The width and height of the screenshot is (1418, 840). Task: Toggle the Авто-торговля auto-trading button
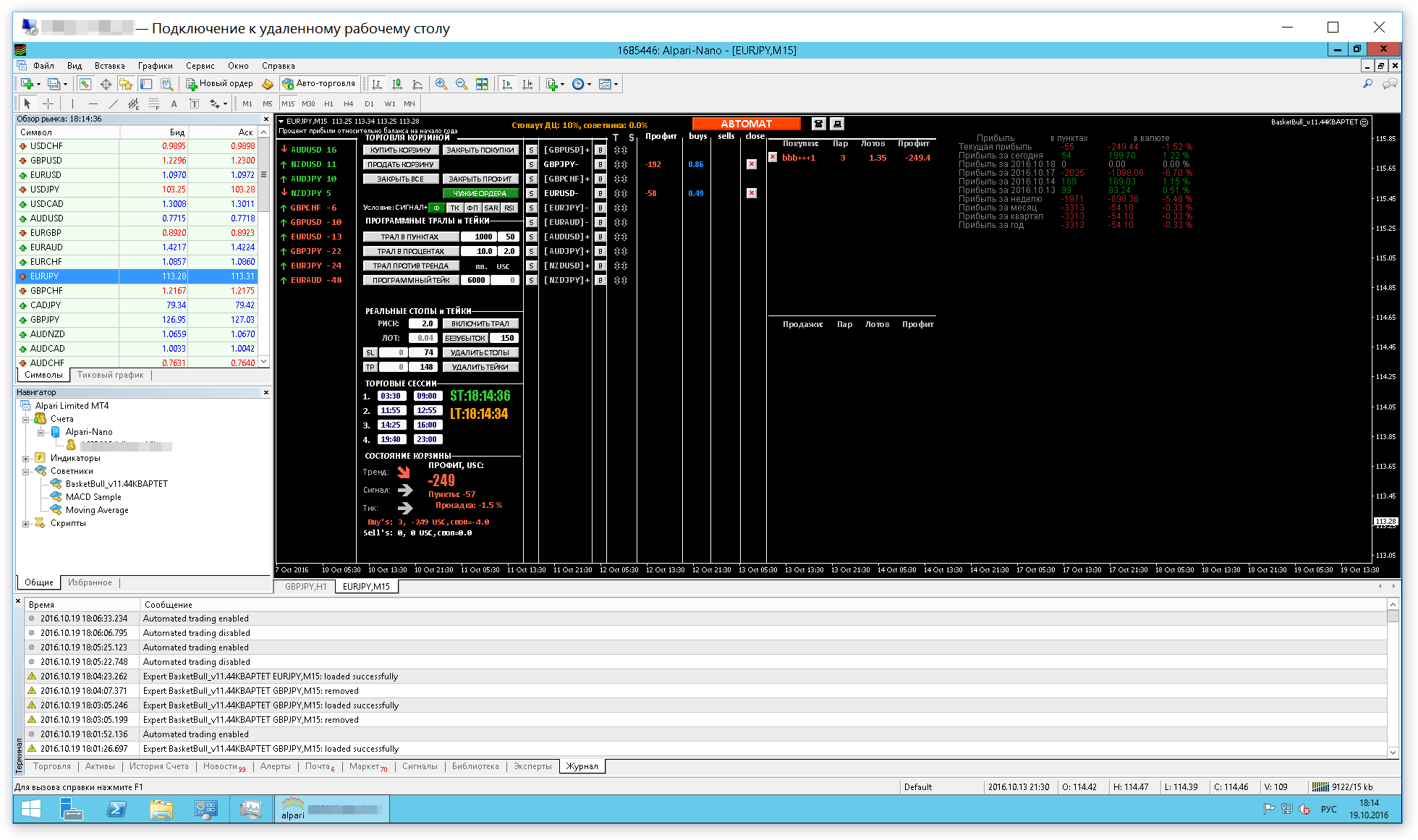(319, 84)
